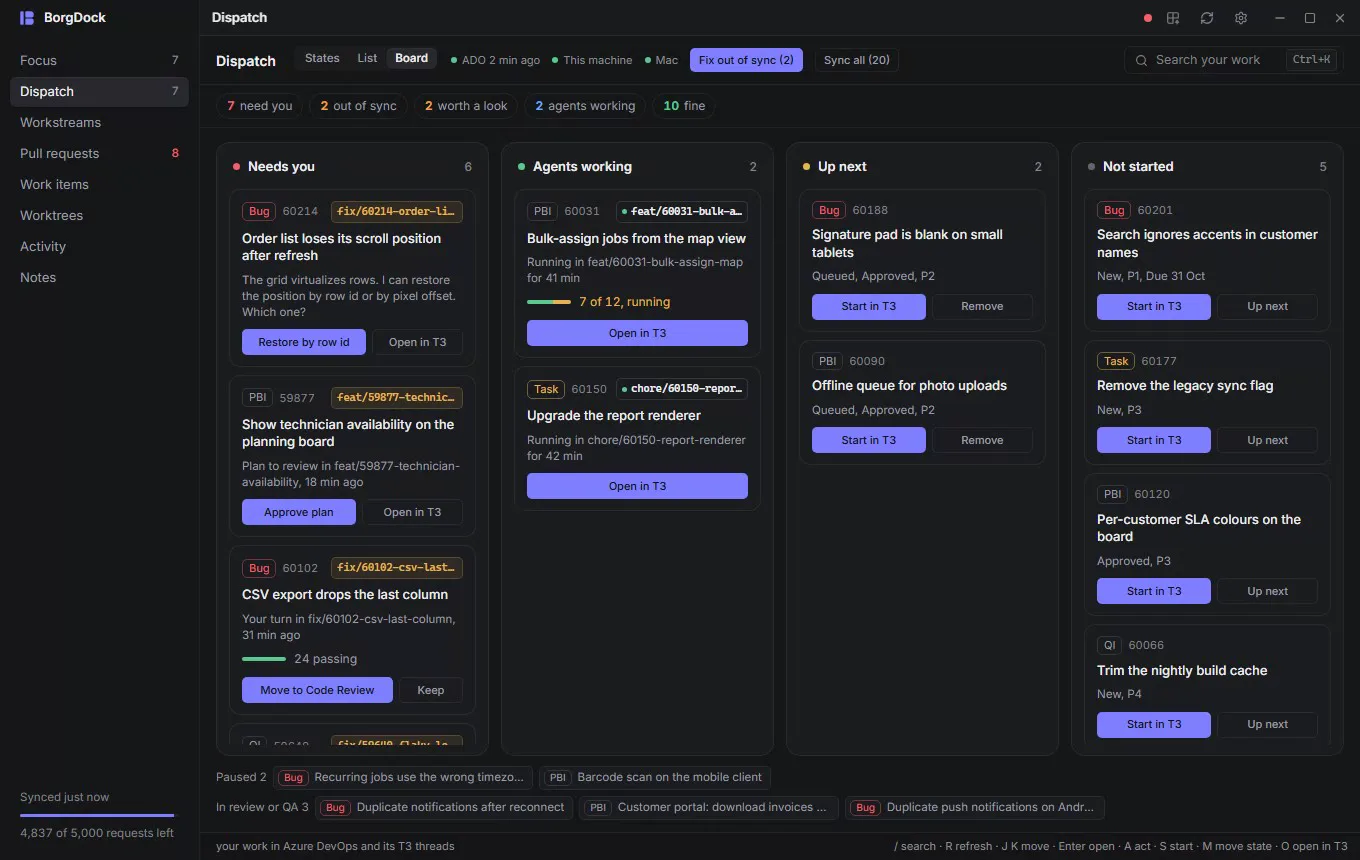The height and width of the screenshot is (860, 1360).
Task: Click the fix/60214-order-li branch tag
Action: [x=397, y=211]
